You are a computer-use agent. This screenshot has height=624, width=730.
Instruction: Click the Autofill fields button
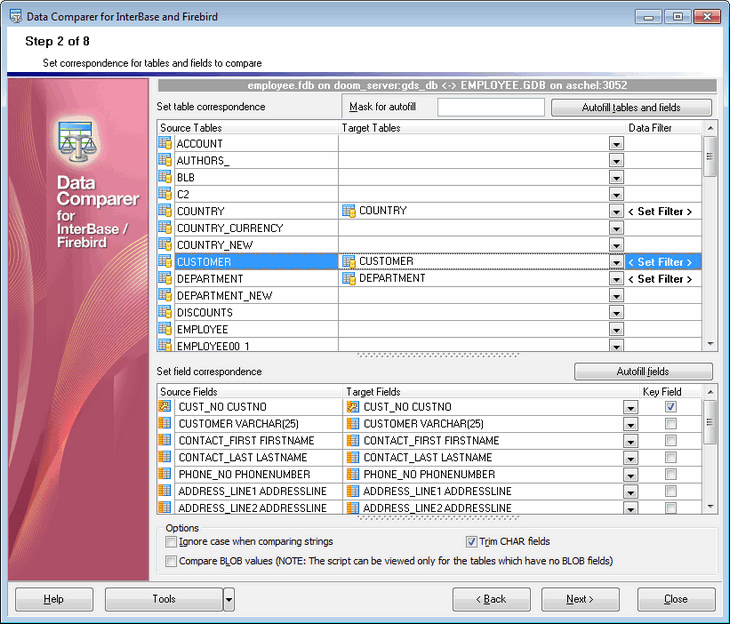[x=643, y=371]
